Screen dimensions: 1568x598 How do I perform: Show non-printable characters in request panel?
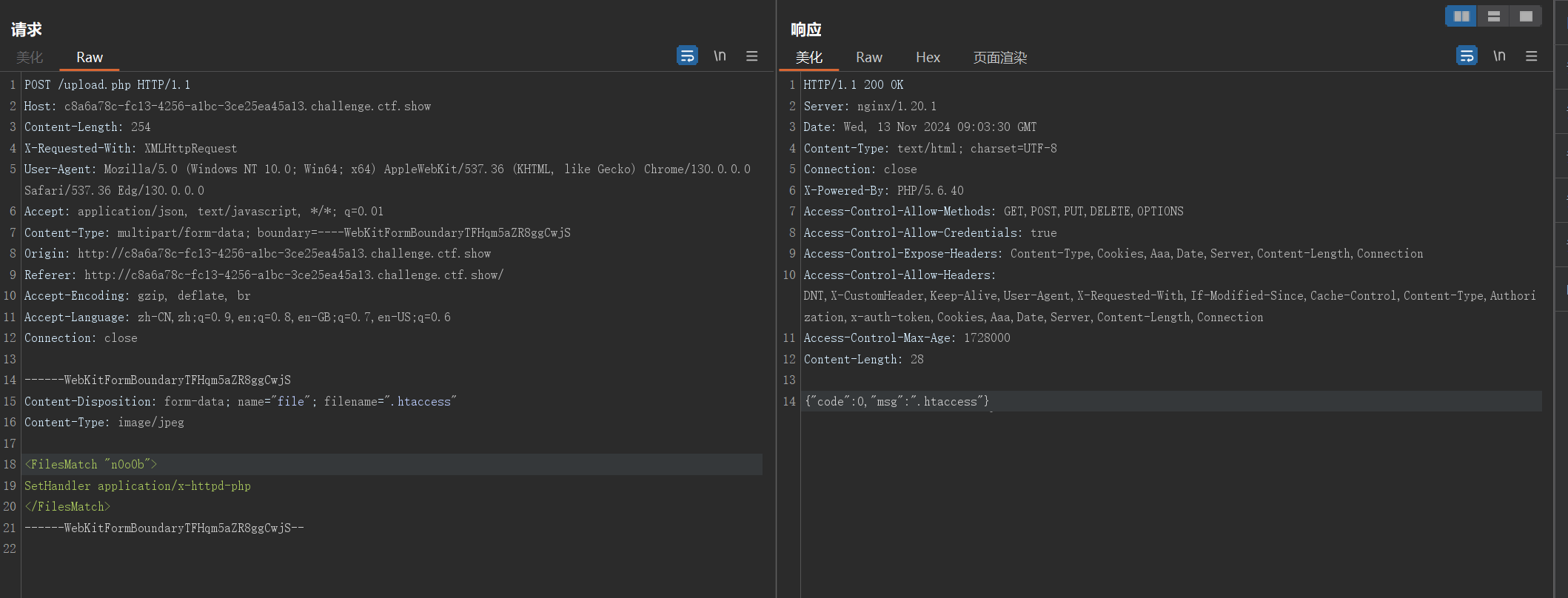[720, 56]
